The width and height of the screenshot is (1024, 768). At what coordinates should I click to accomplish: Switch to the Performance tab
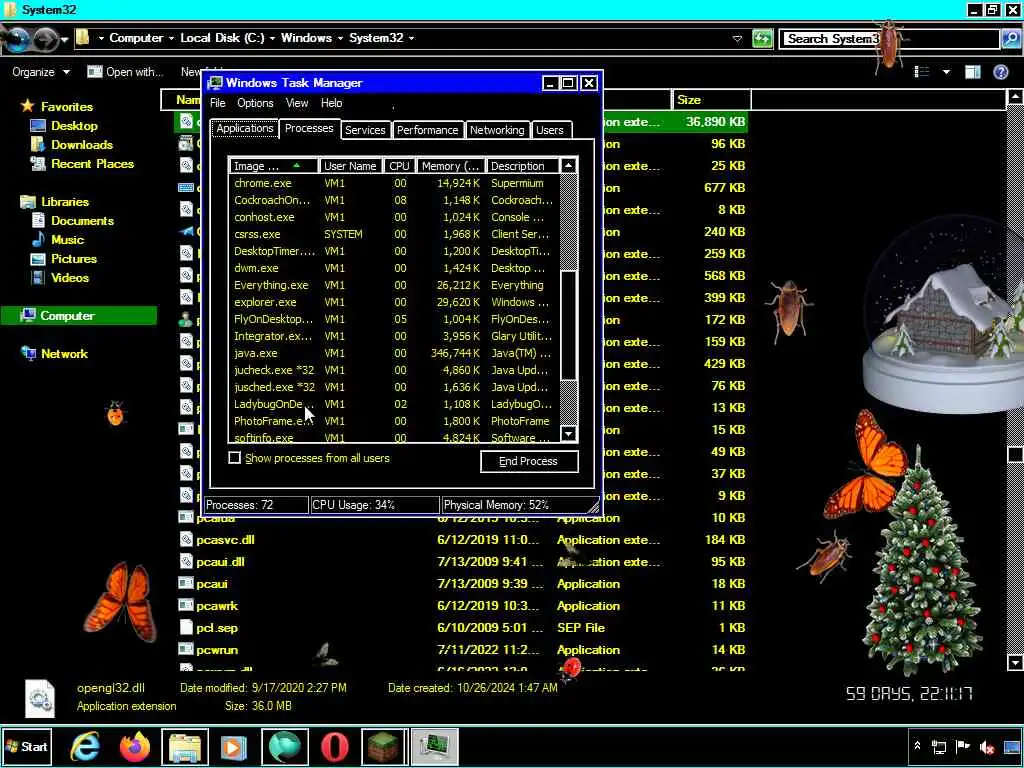(428, 130)
